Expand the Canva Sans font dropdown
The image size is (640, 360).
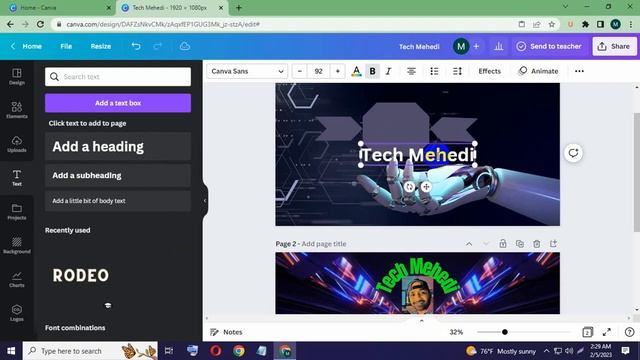pyautogui.click(x=247, y=71)
